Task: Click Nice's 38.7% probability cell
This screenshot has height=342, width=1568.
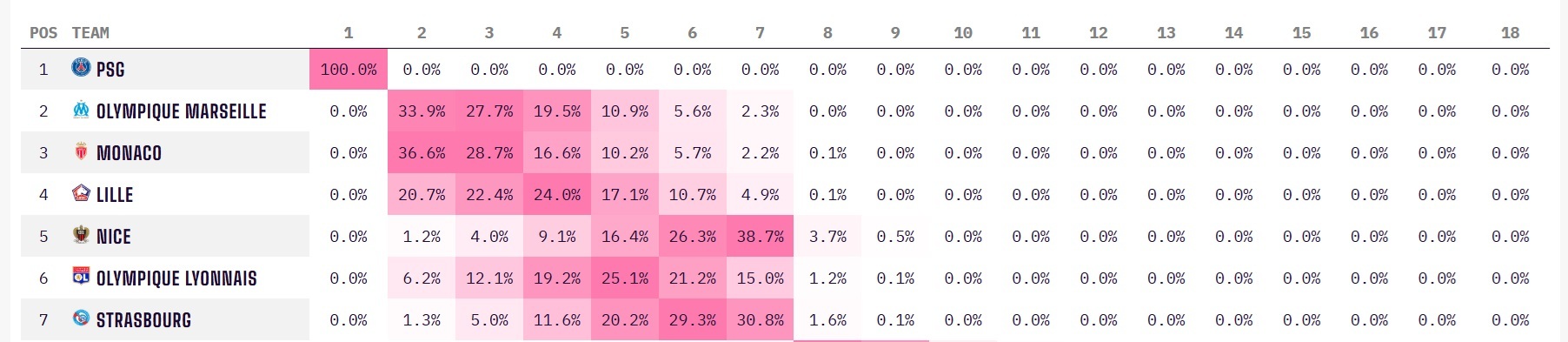Action: click(761, 236)
